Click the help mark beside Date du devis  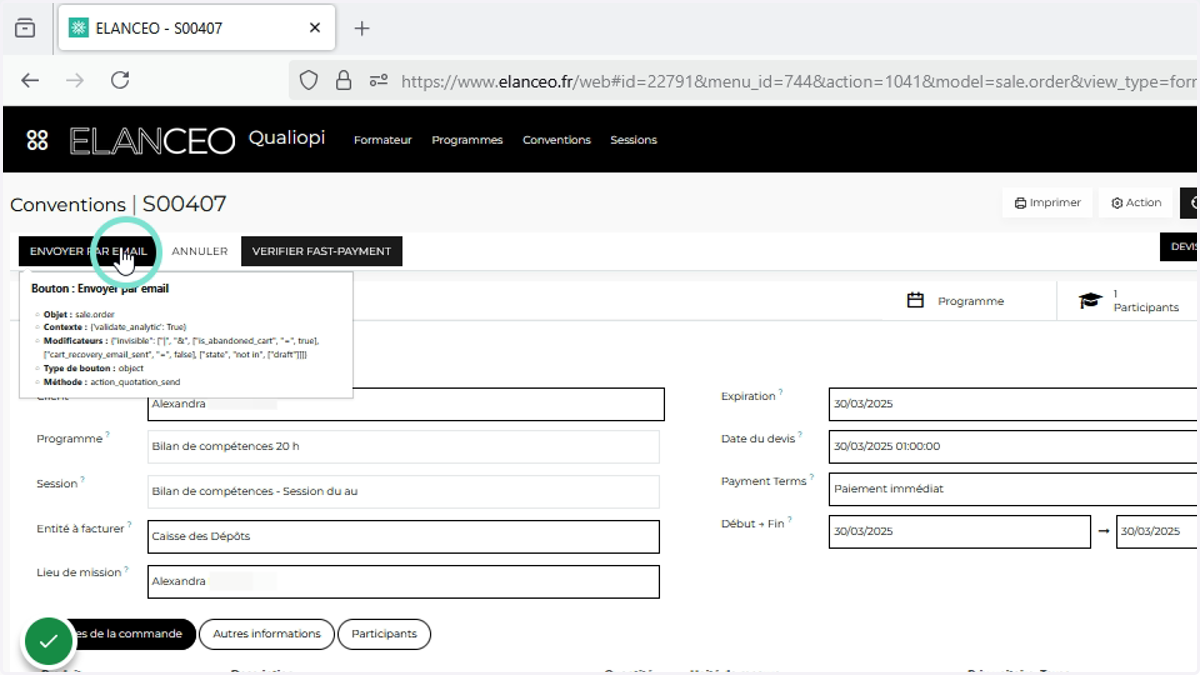(x=800, y=436)
